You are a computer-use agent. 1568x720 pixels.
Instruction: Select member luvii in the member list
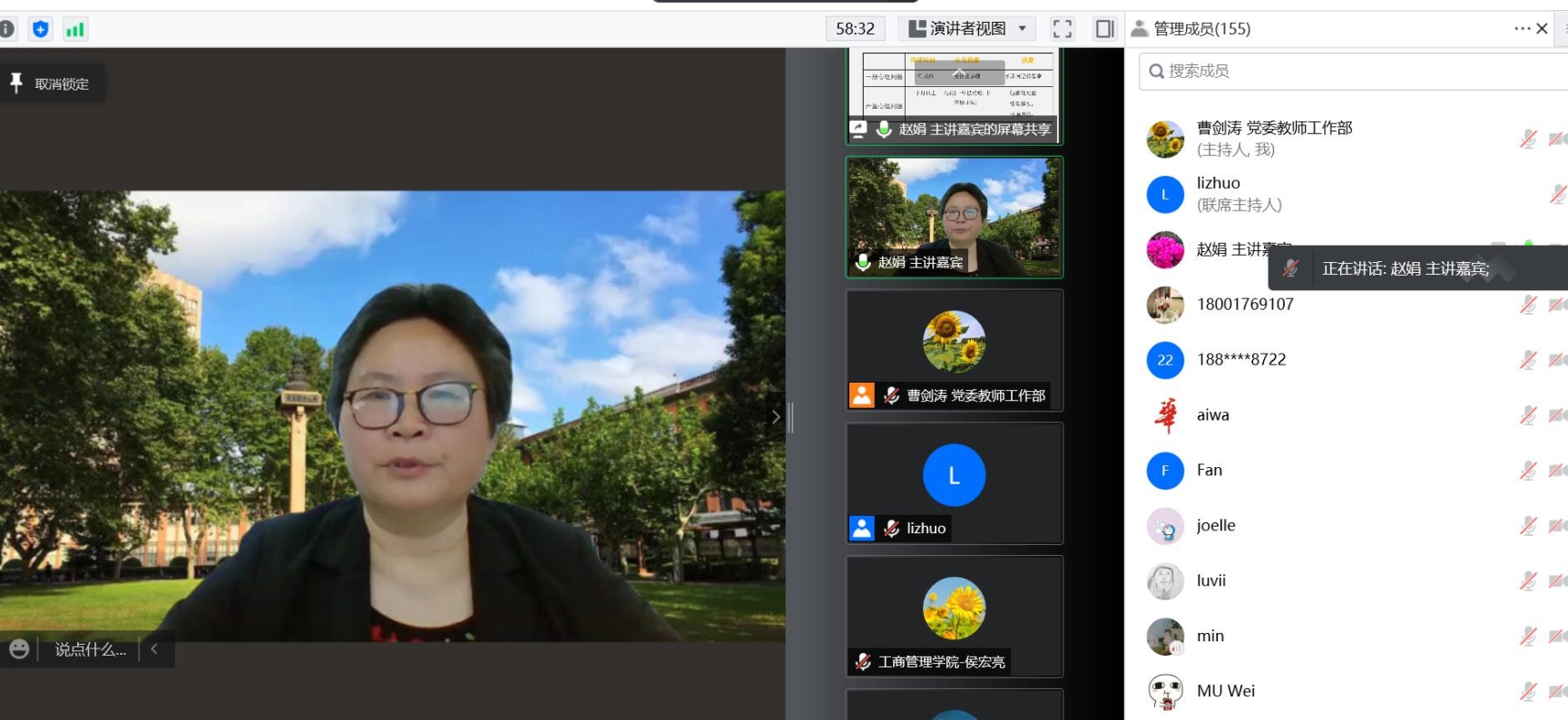(1211, 581)
